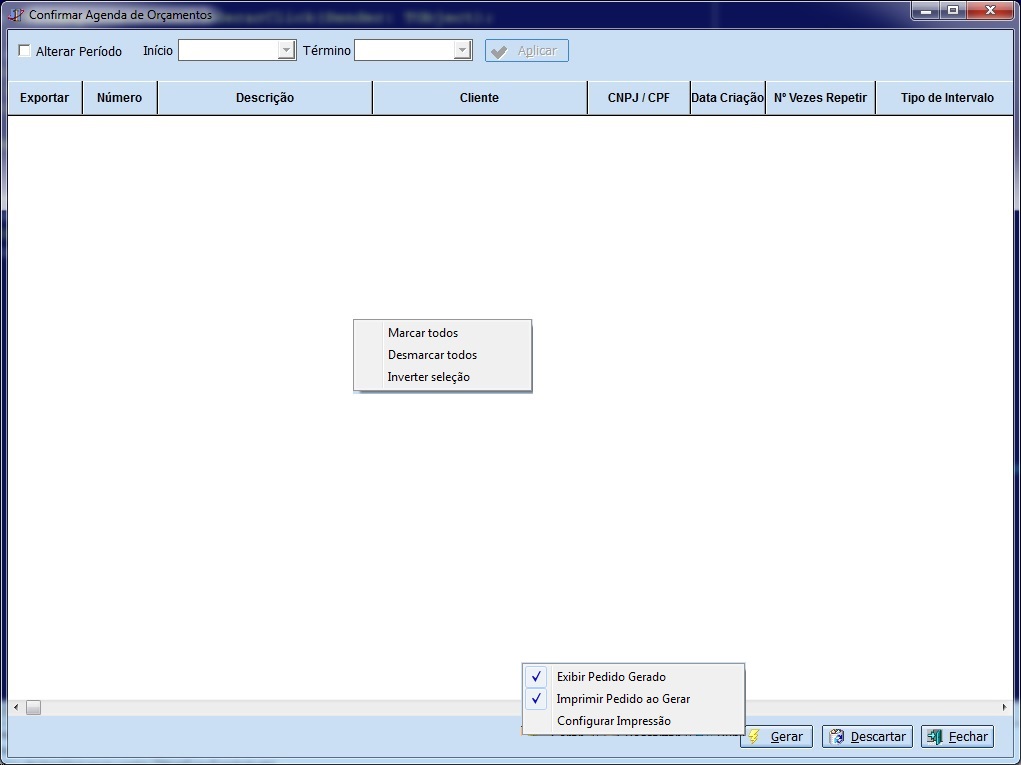This screenshot has height=765, width=1021.
Task: Click the lightning bolt icon on Gerar
Action: (x=755, y=737)
